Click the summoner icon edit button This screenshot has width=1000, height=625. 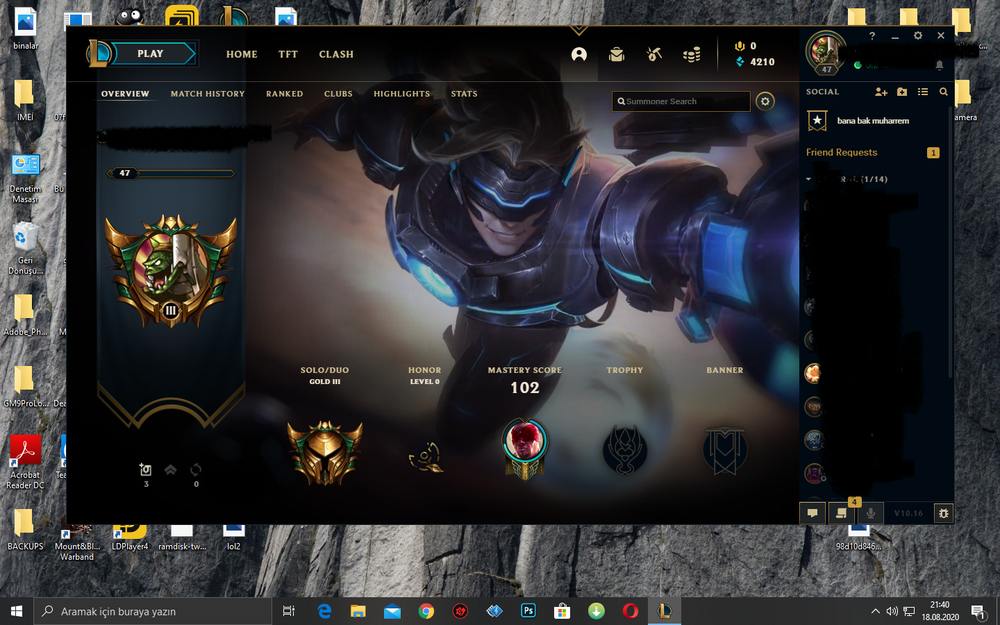click(145, 470)
